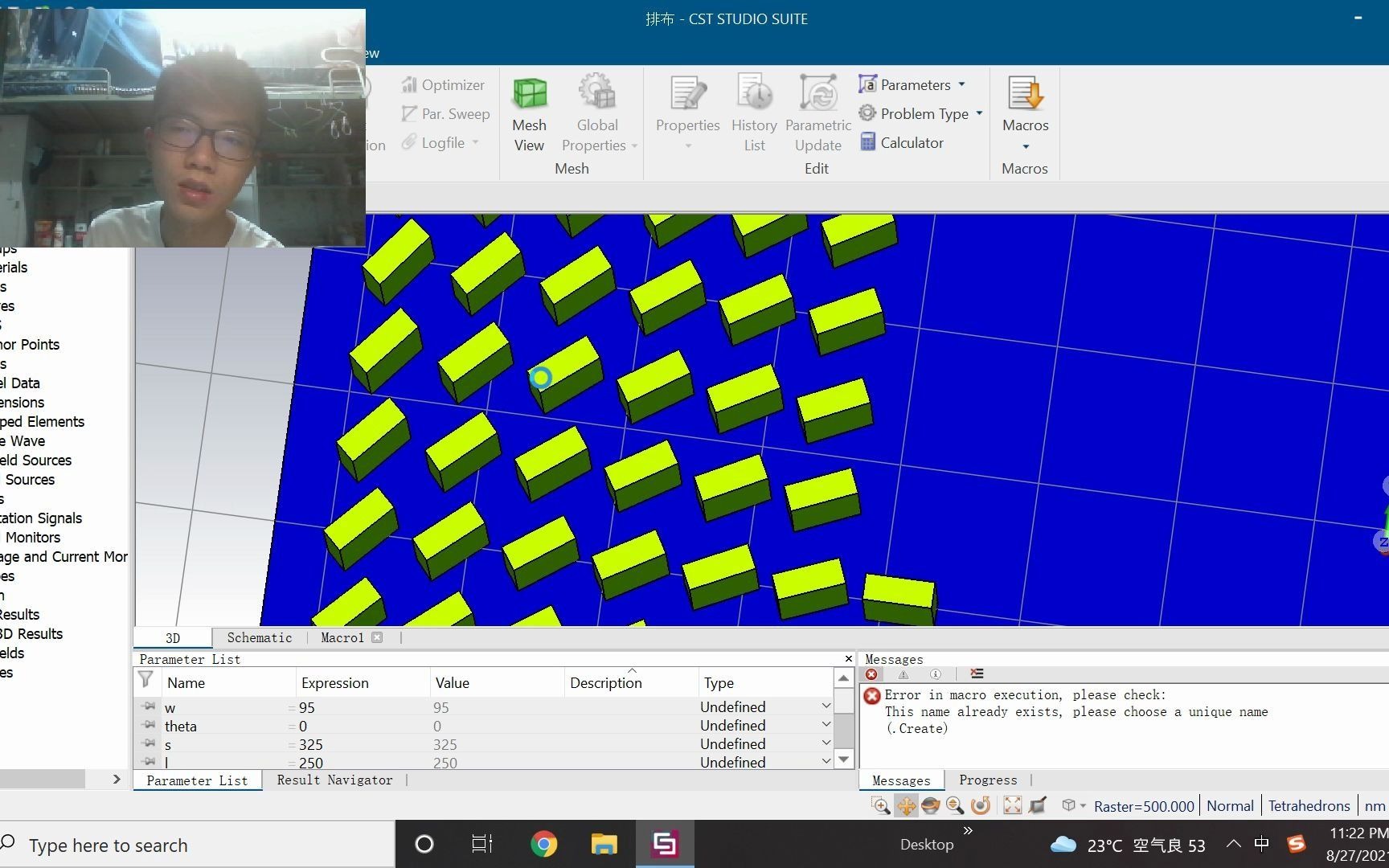The width and height of the screenshot is (1389, 868).
Task: Switch to the Schematic tab
Action: tap(260, 638)
